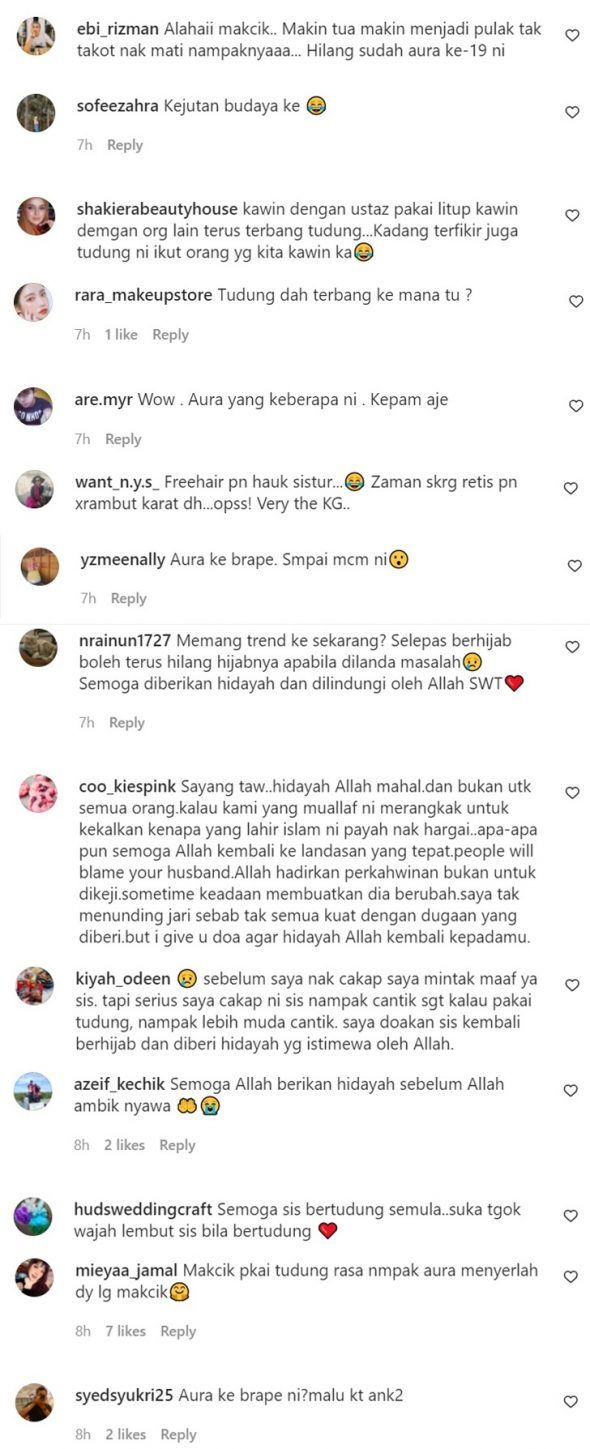The width and height of the screenshot is (590, 1449).
Task: Tap heart icon next to sofeezahra's comment
Action: tap(572, 112)
